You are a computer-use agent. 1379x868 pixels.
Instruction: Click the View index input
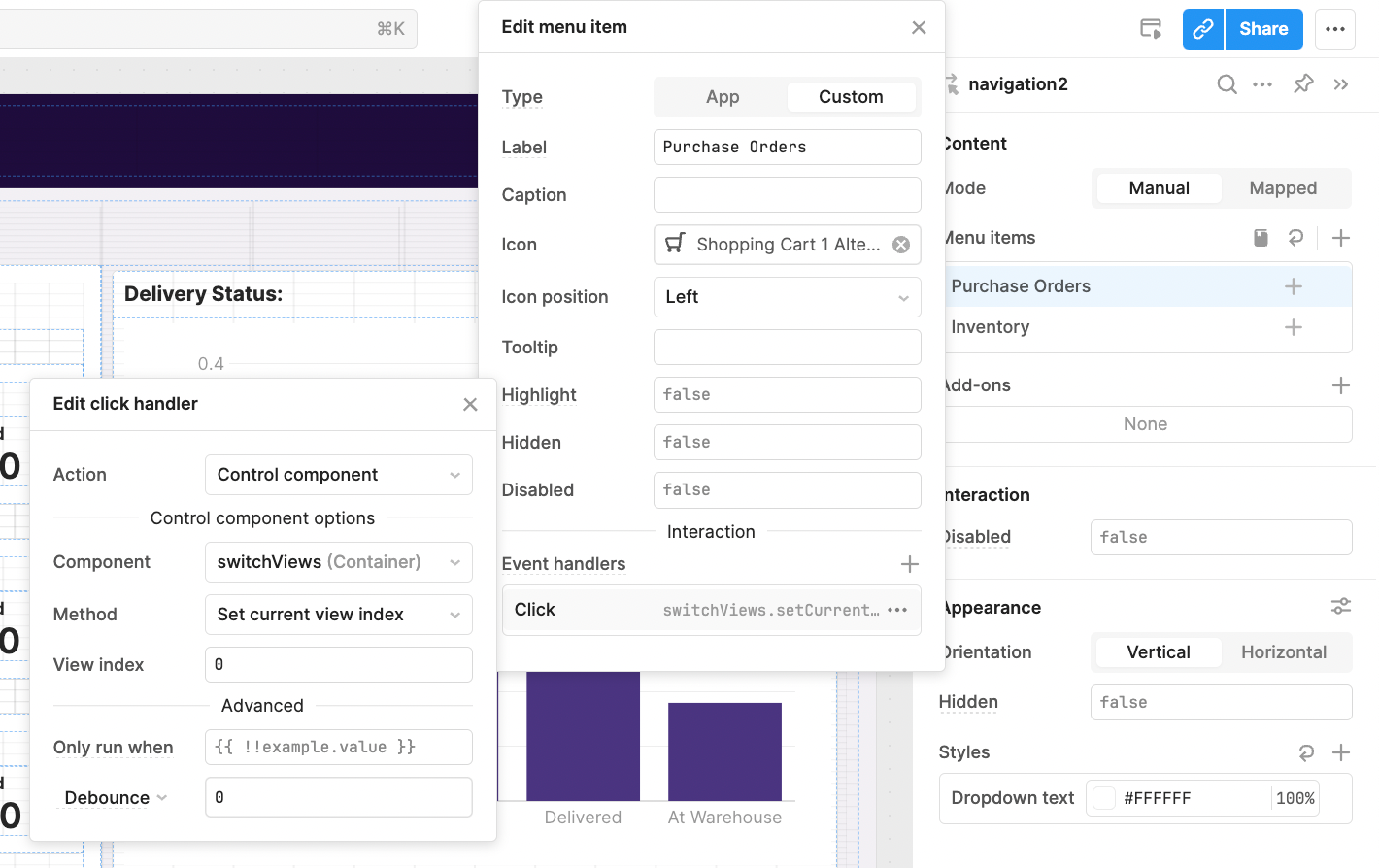pyautogui.click(x=338, y=665)
